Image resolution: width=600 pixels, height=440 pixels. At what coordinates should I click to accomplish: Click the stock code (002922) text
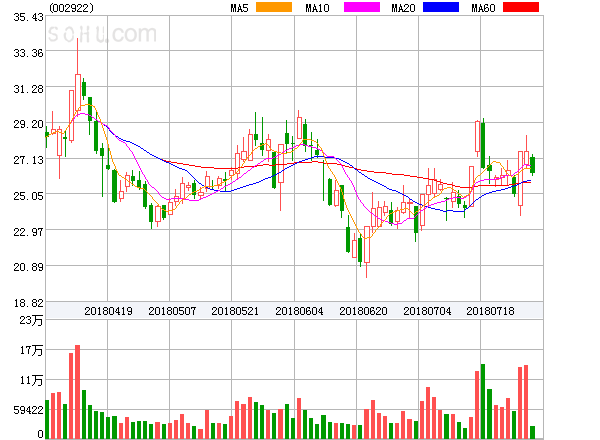point(72,8)
